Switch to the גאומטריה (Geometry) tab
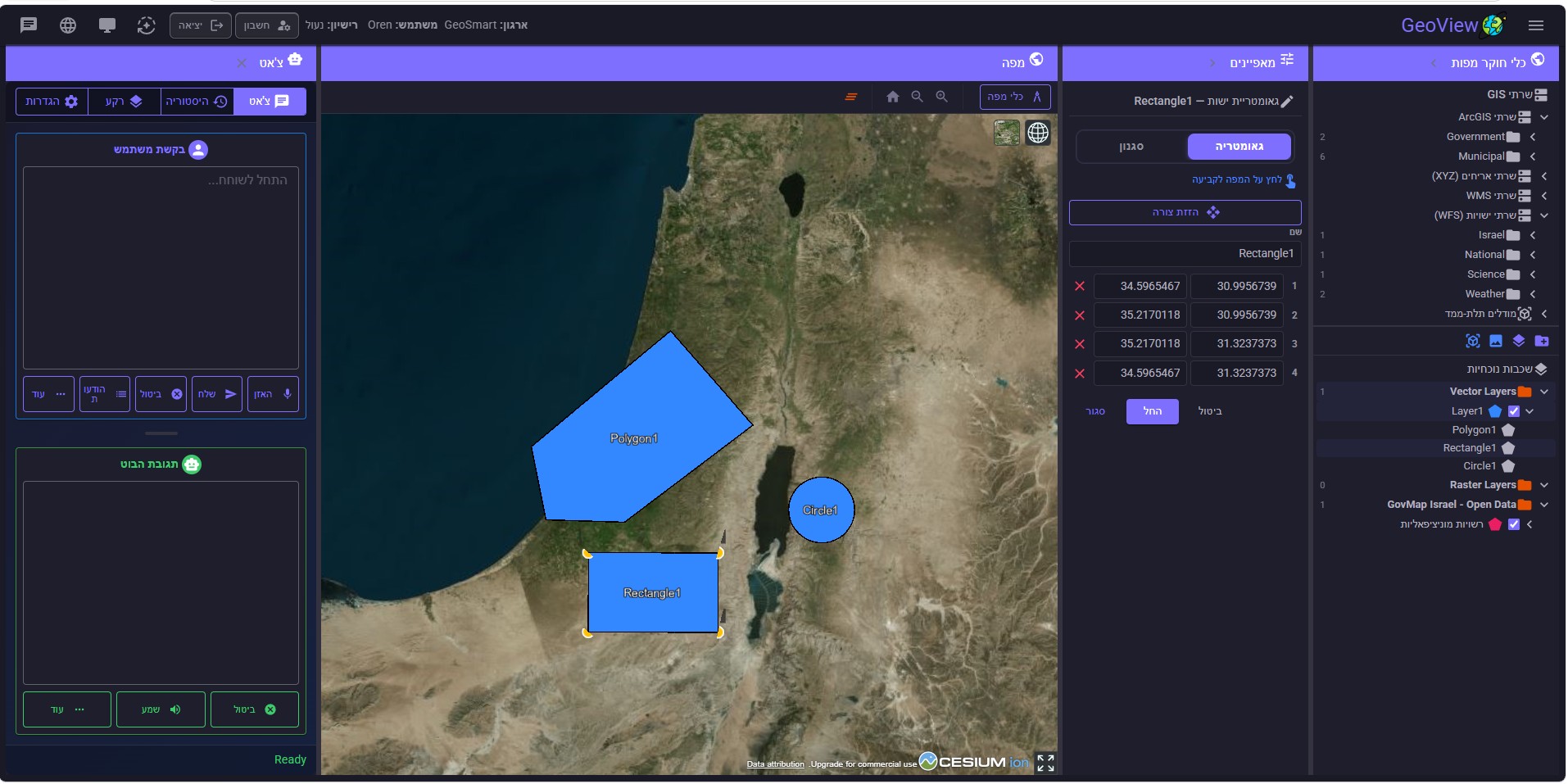 [x=1239, y=147]
